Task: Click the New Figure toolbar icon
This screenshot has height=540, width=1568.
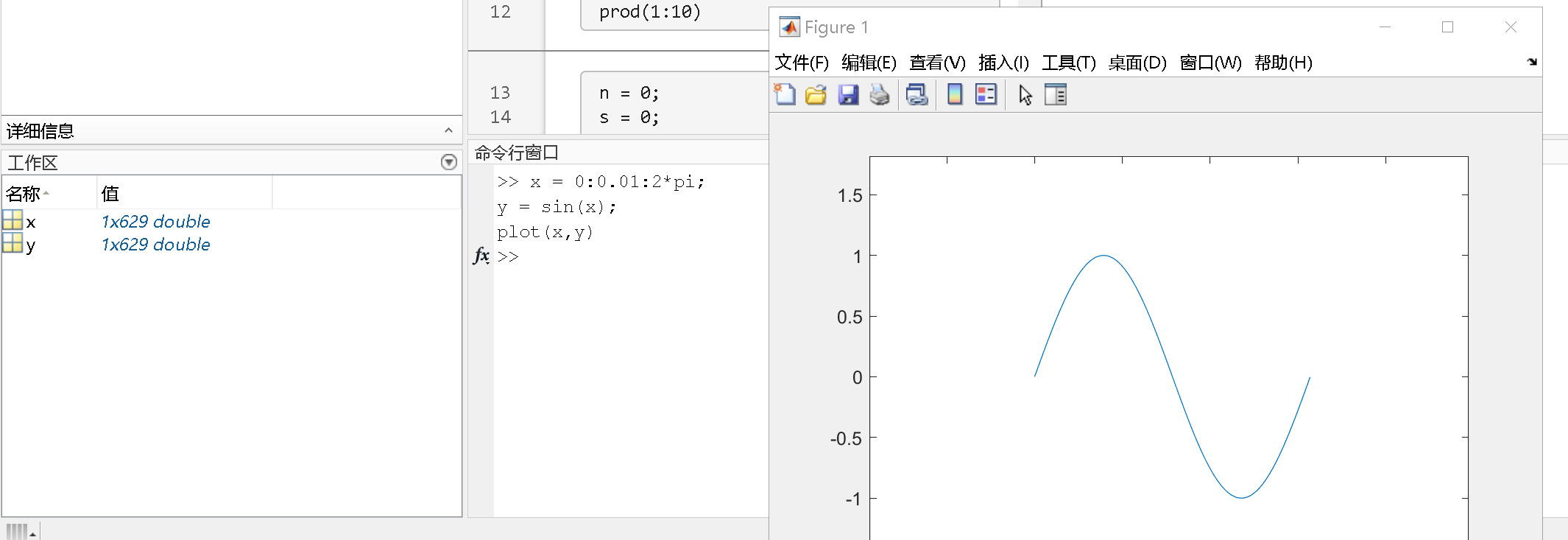Action: (785, 94)
